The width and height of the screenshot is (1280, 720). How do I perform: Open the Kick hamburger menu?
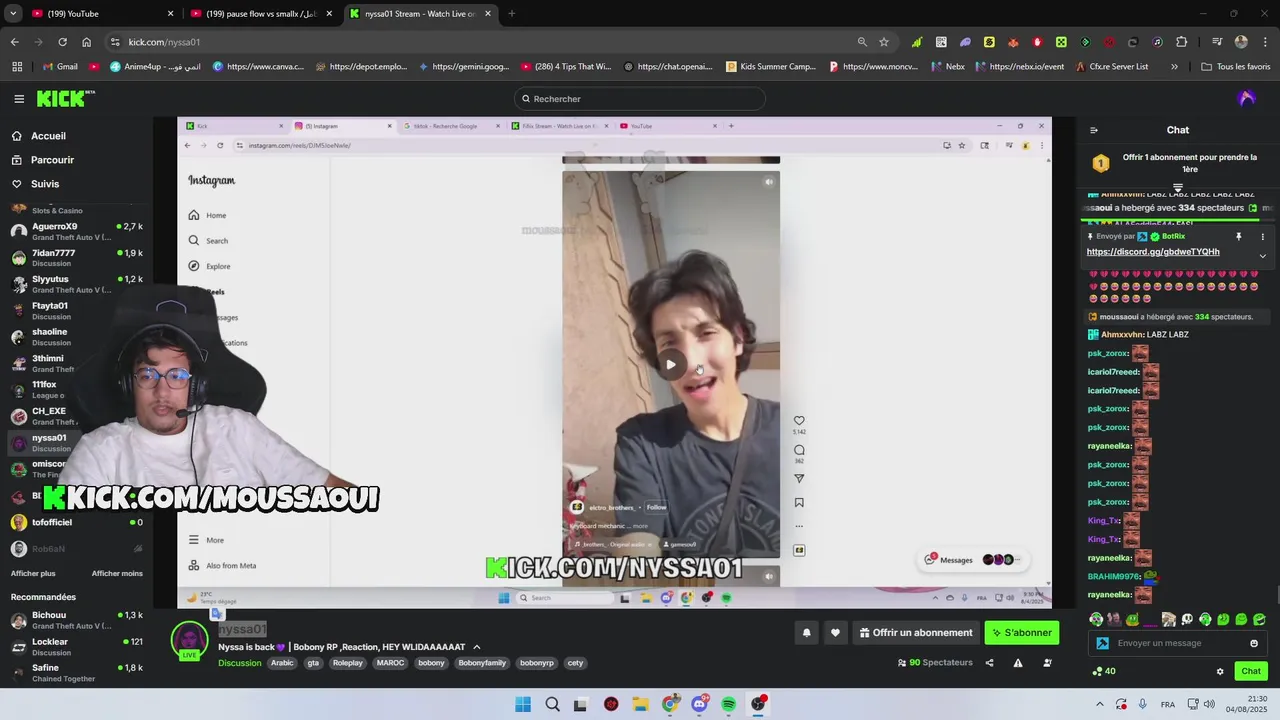[19, 99]
